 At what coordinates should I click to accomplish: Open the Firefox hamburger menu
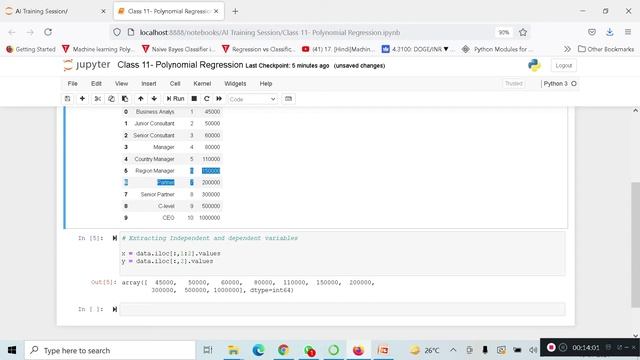(x=628, y=32)
